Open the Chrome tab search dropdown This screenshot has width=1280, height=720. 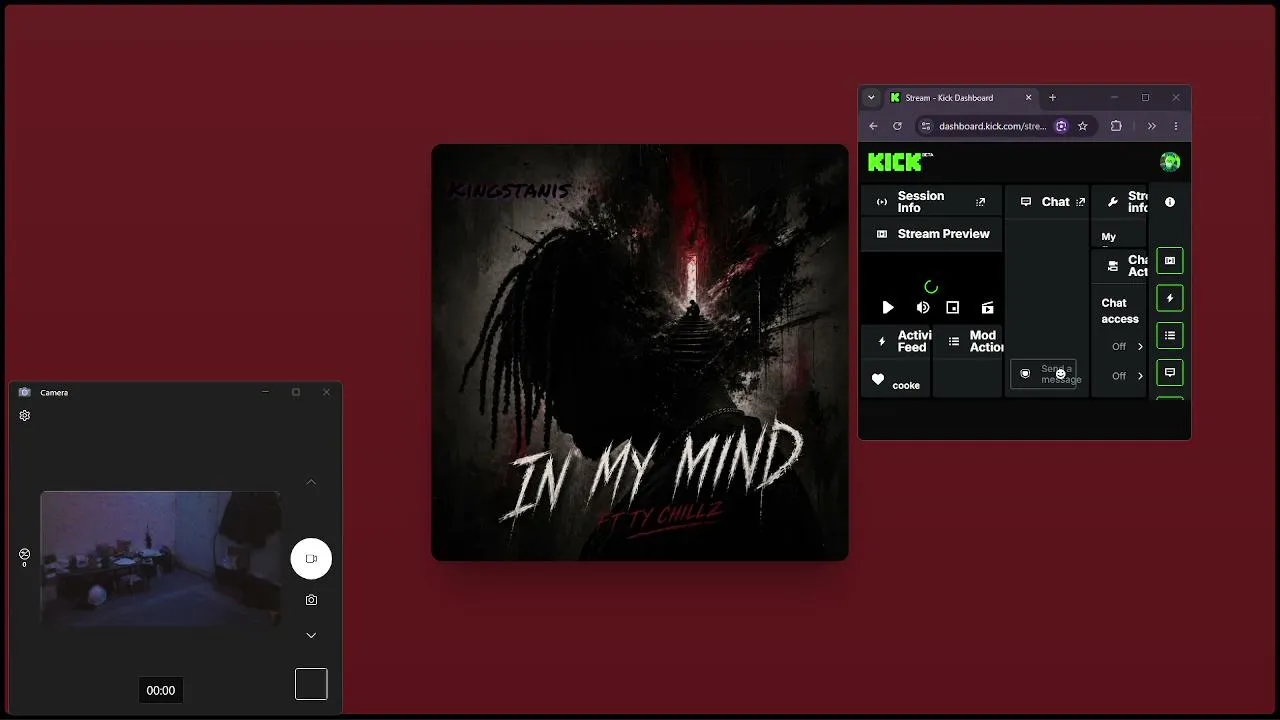click(871, 98)
